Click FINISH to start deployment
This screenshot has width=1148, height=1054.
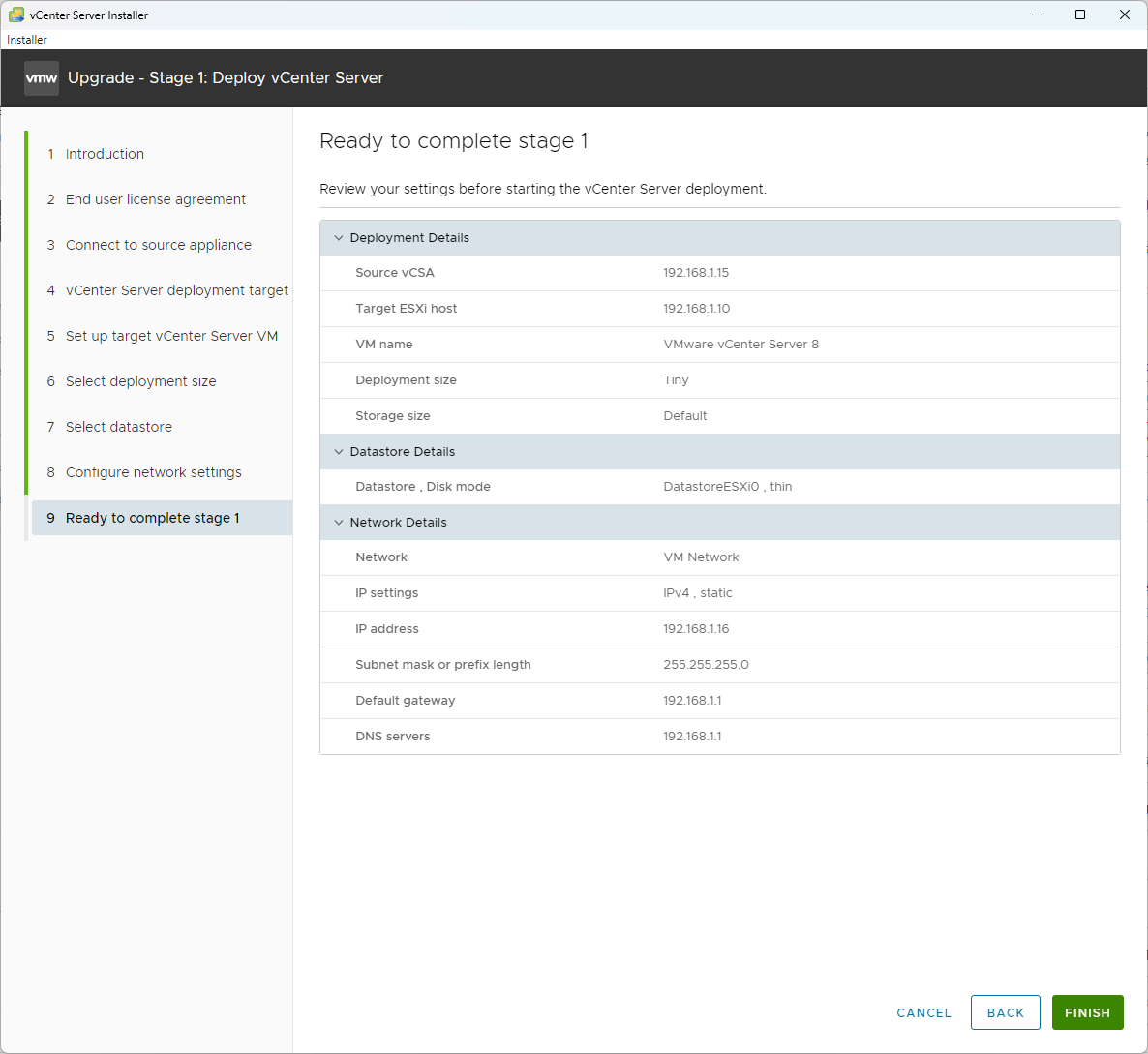click(1087, 1012)
